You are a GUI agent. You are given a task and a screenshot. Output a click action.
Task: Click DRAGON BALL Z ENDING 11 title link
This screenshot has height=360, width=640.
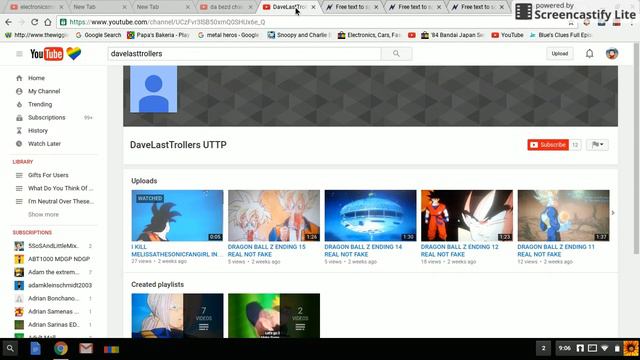tap(556, 251)
